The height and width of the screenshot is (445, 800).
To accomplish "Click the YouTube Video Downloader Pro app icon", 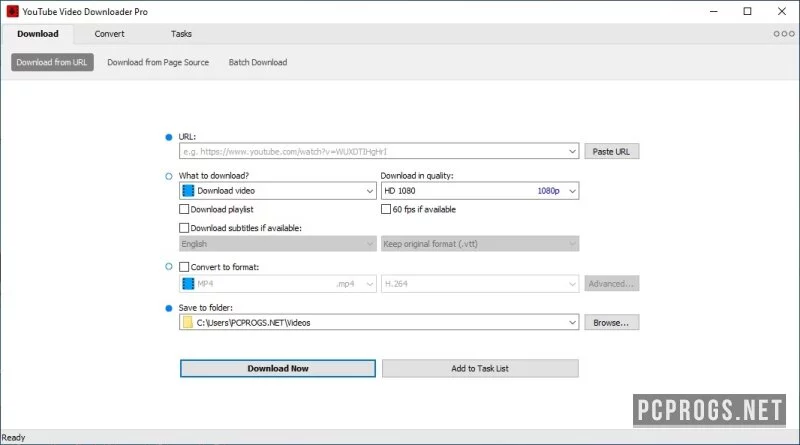I will pos(12,11).
